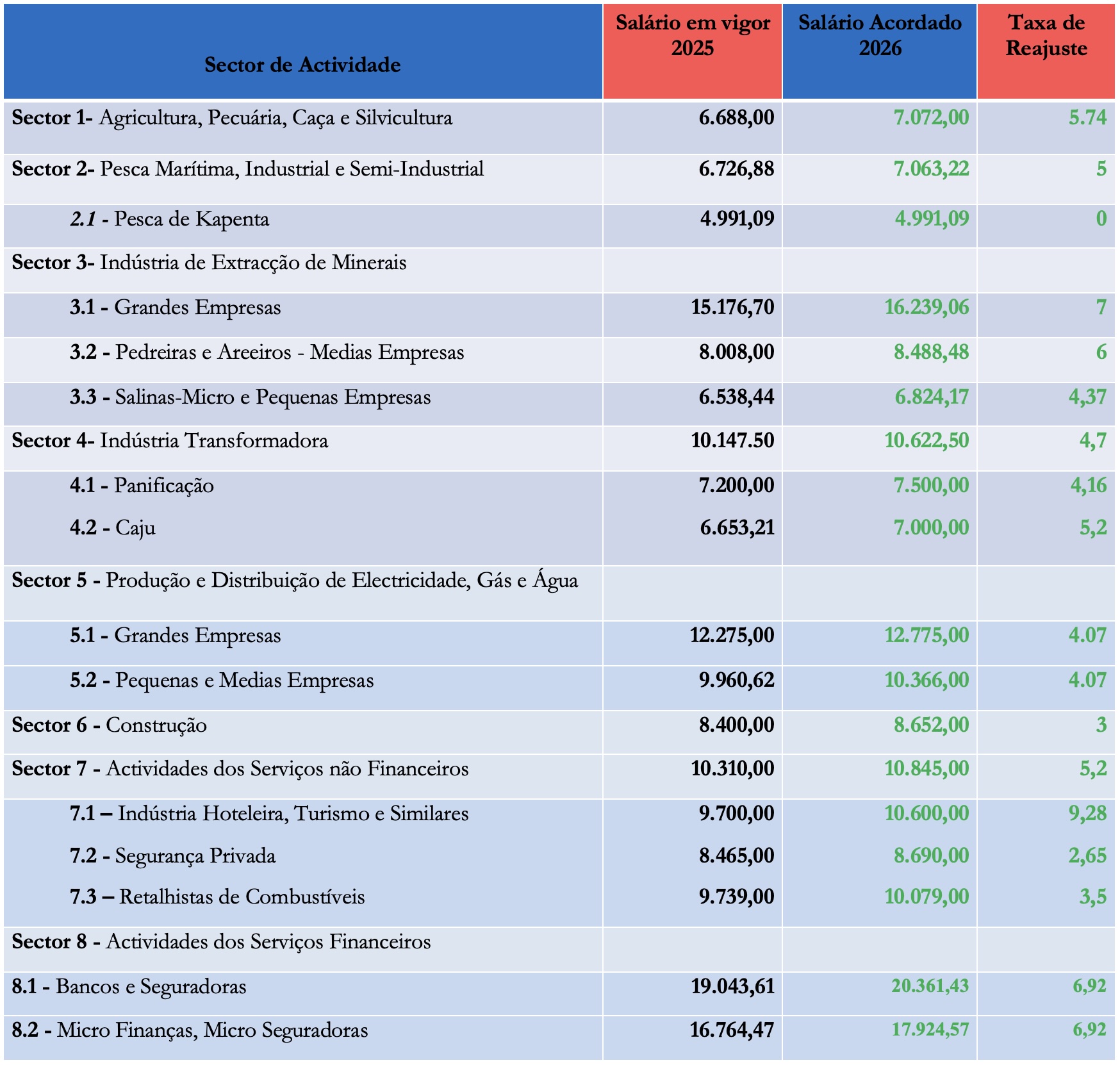Select the Sector 5 Electricidade, Gás e Água heading
Viewport: 1120px width, 1065px height.
tap(295, 581)
